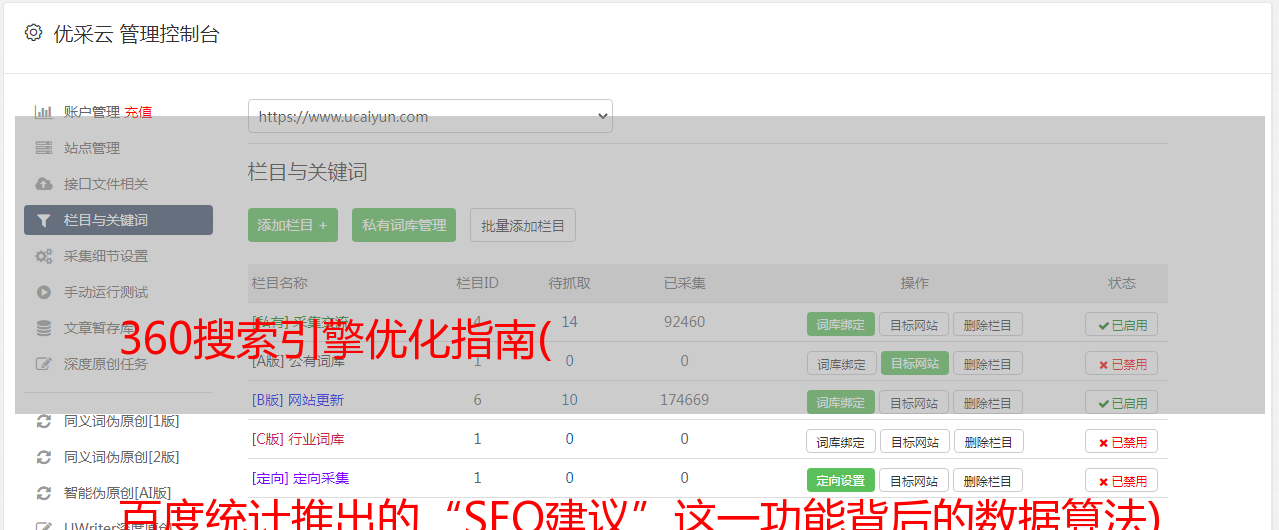Toggle 已禁用 status for 公有词库 row
Viewport: 1279px width, 530px height.
pos(1122,363)
